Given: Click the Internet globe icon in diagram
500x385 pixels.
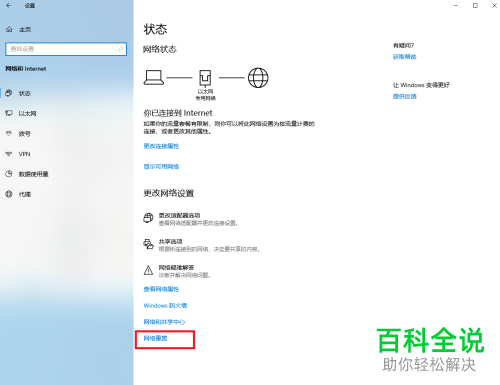Looking at the screenshot, I should (258, 78).
